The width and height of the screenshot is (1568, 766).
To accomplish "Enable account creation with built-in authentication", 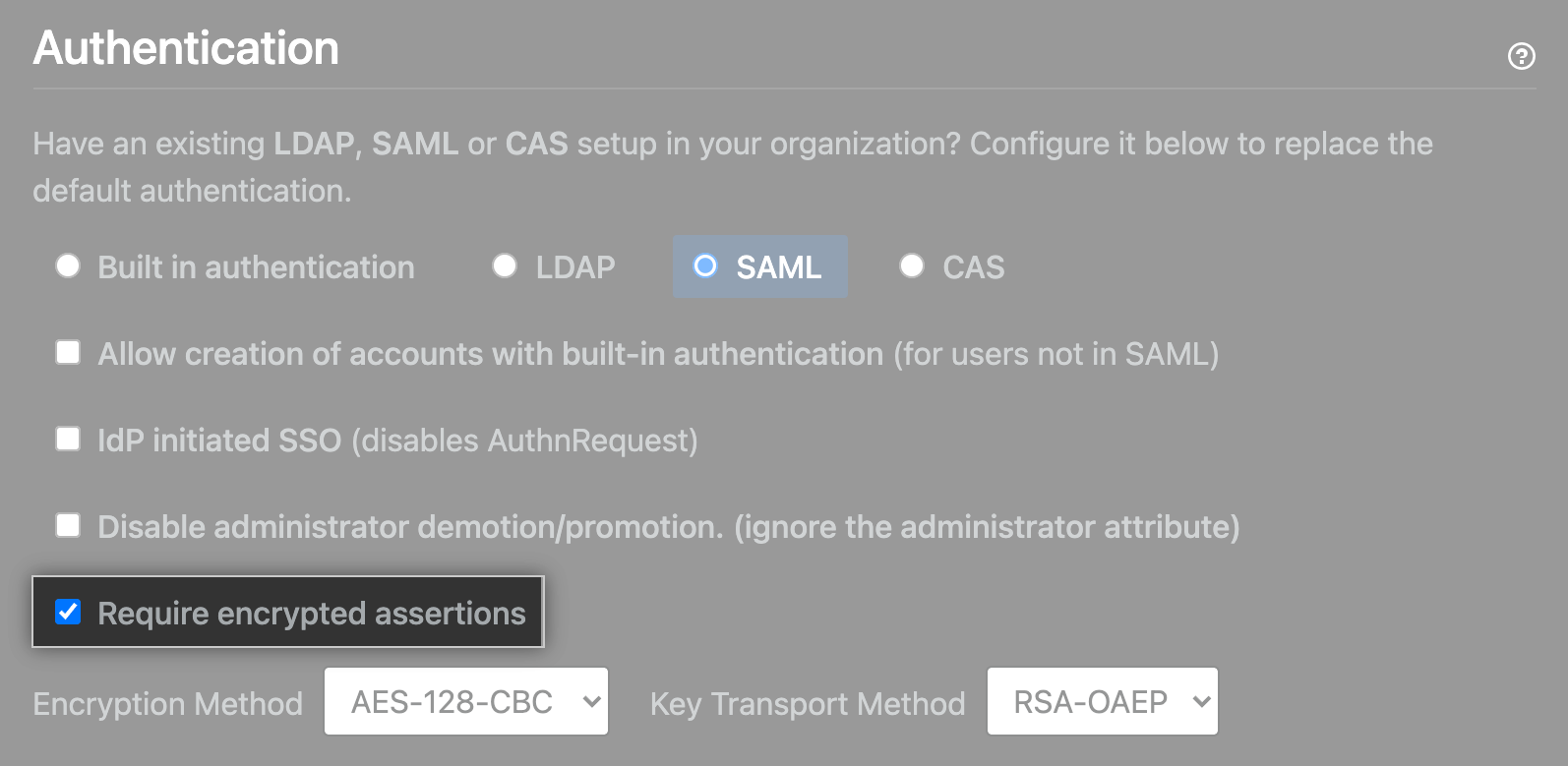I will click(x=68, y=352).
